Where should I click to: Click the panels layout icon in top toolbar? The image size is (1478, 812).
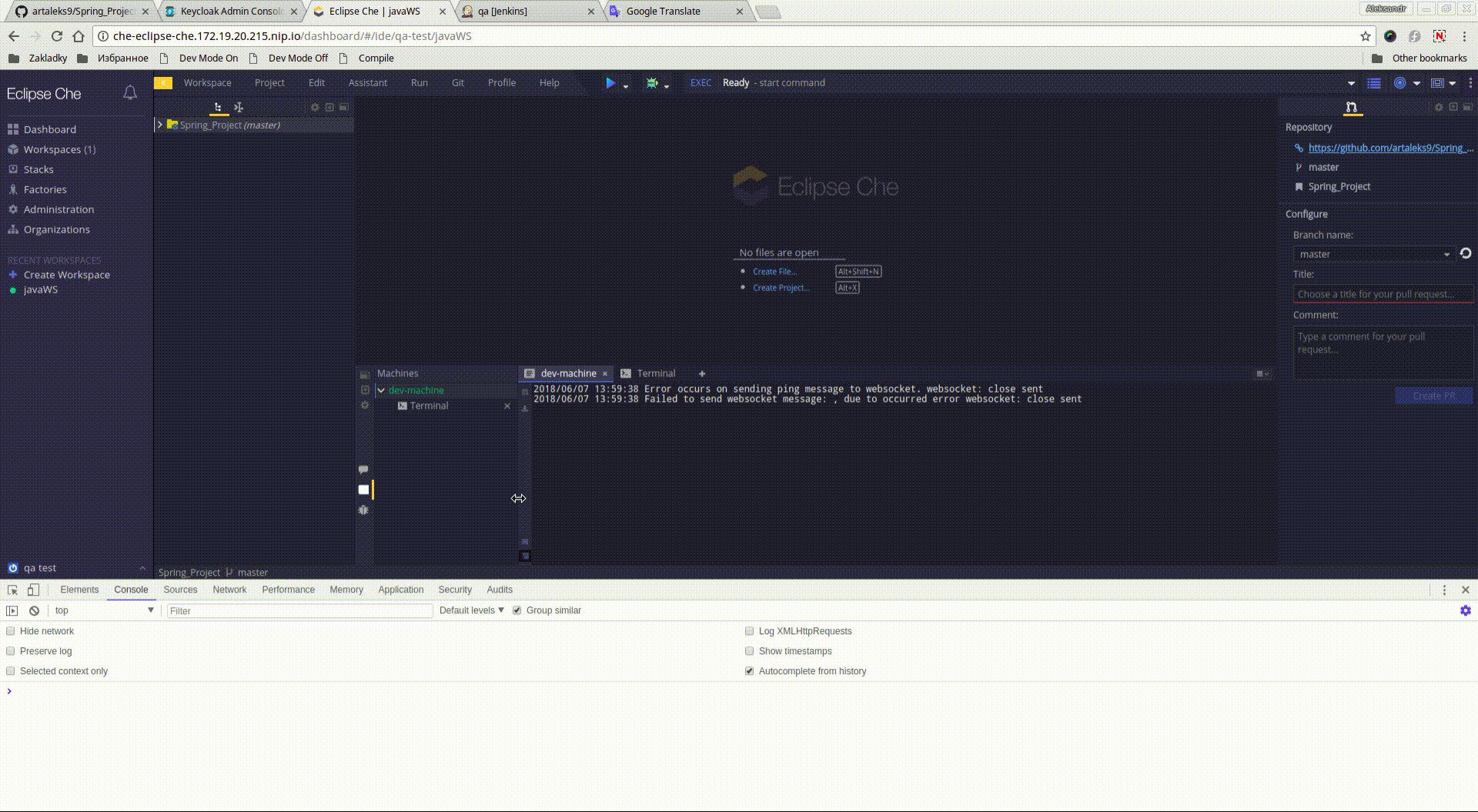pyautogui.click(x=1437, y=83)
